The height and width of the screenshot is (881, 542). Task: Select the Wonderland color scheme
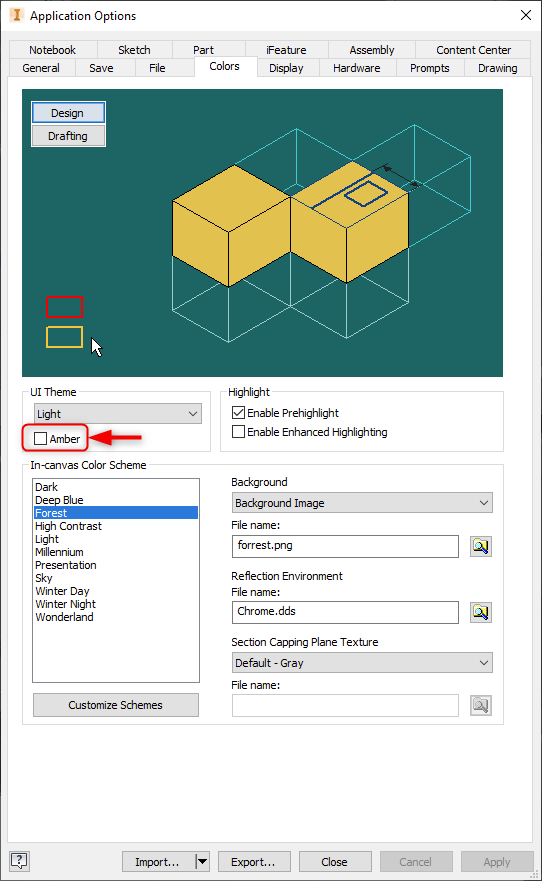[116, 616]
